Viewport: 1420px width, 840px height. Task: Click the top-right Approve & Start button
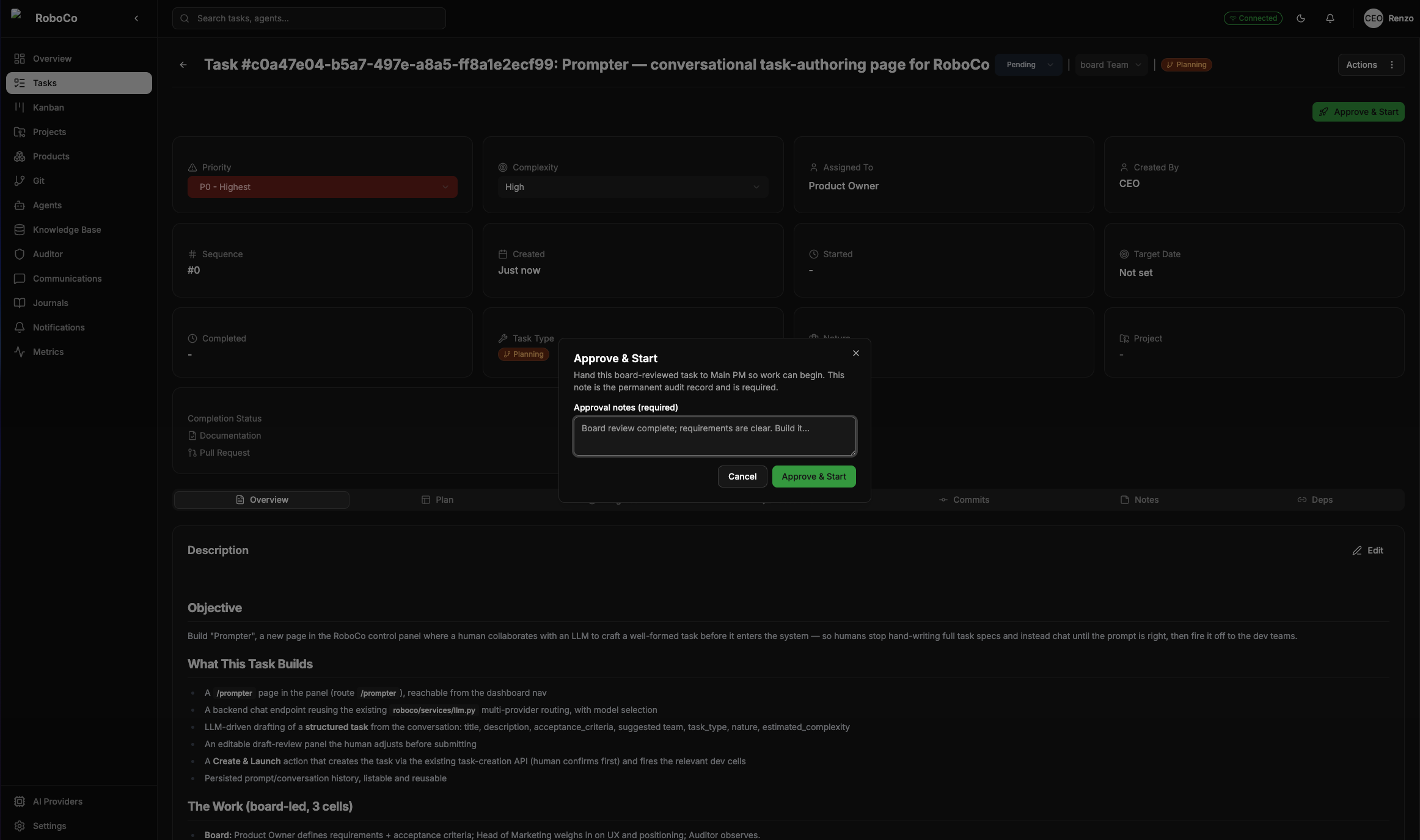[x=1358, y=112]
